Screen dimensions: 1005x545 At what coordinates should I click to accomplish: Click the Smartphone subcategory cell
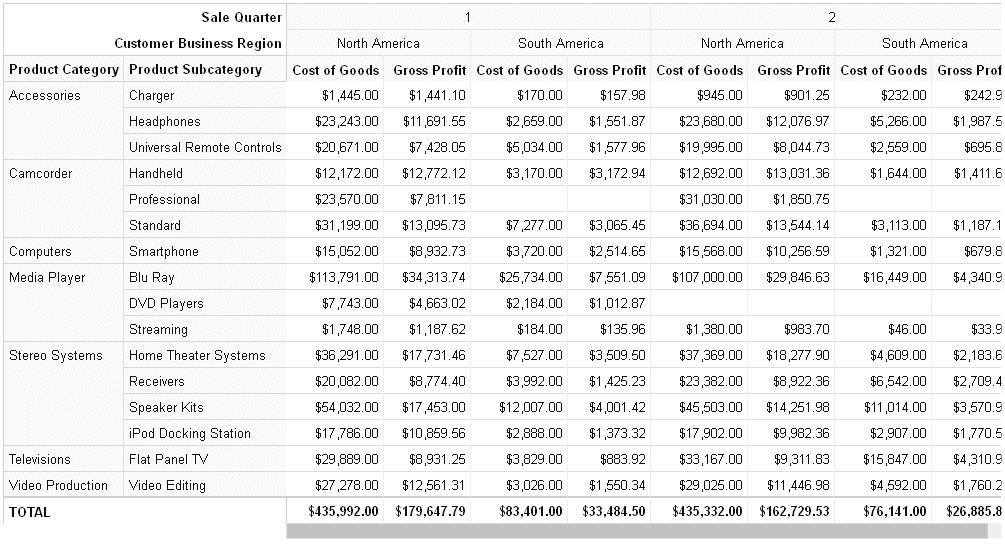point(204,251)
